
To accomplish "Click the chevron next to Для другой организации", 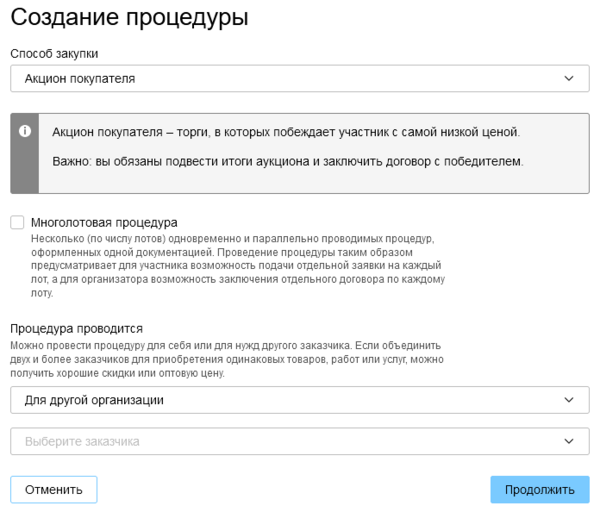I will pyautogui.click(x=569, y=400).
